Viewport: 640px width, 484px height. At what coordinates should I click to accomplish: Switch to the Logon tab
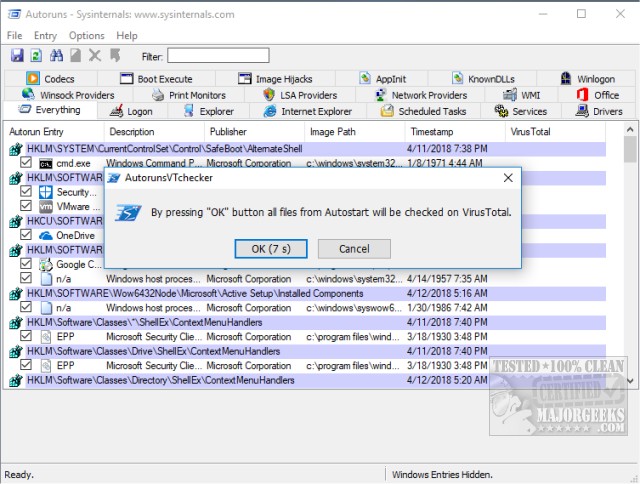tap(132, 111)
